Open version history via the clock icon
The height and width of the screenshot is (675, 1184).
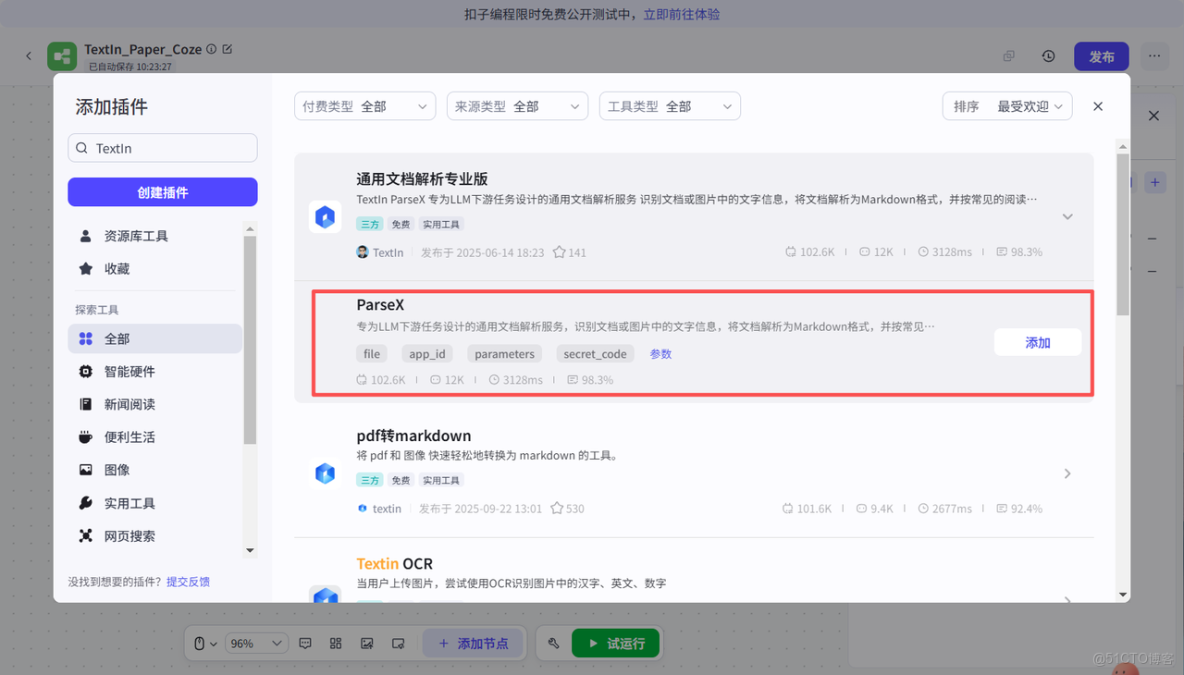point(1048,56)
